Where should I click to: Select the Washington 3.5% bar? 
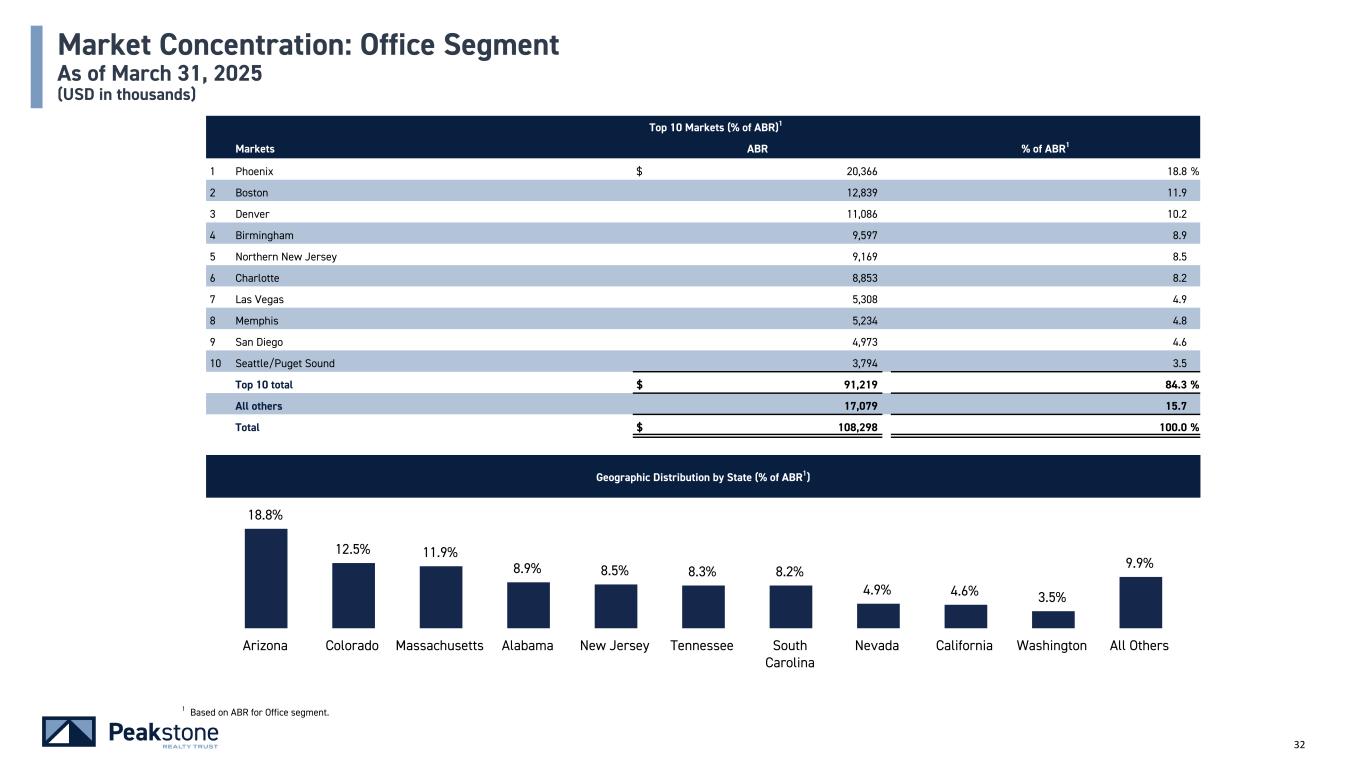[1052, 619]
